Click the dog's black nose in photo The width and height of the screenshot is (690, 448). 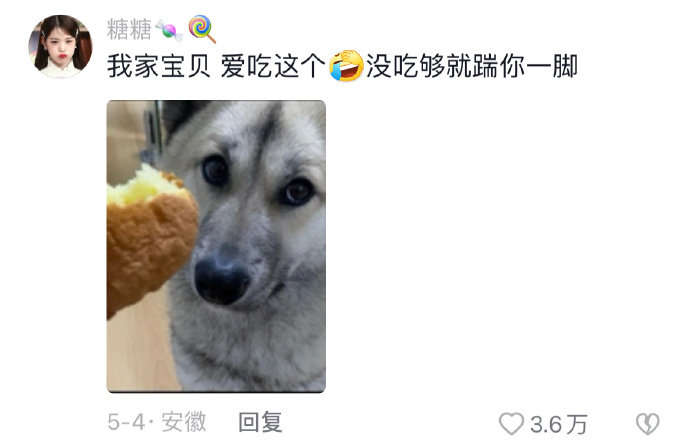(221, 281)
